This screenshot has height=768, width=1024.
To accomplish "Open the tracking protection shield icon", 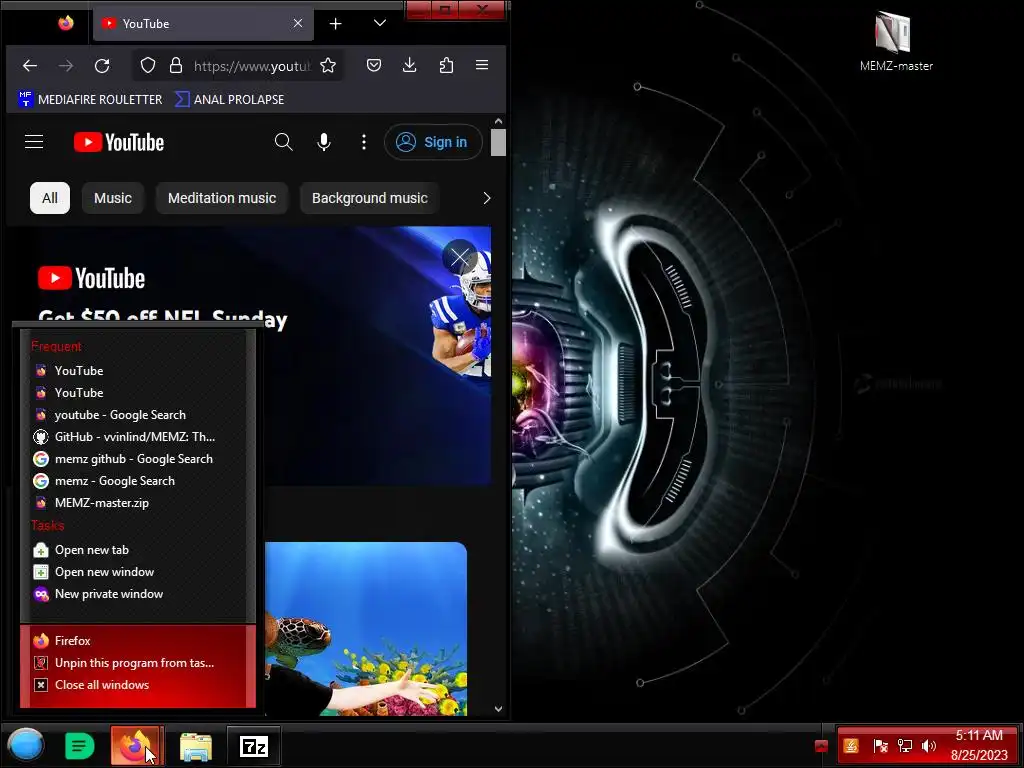I will click(148, 65).
